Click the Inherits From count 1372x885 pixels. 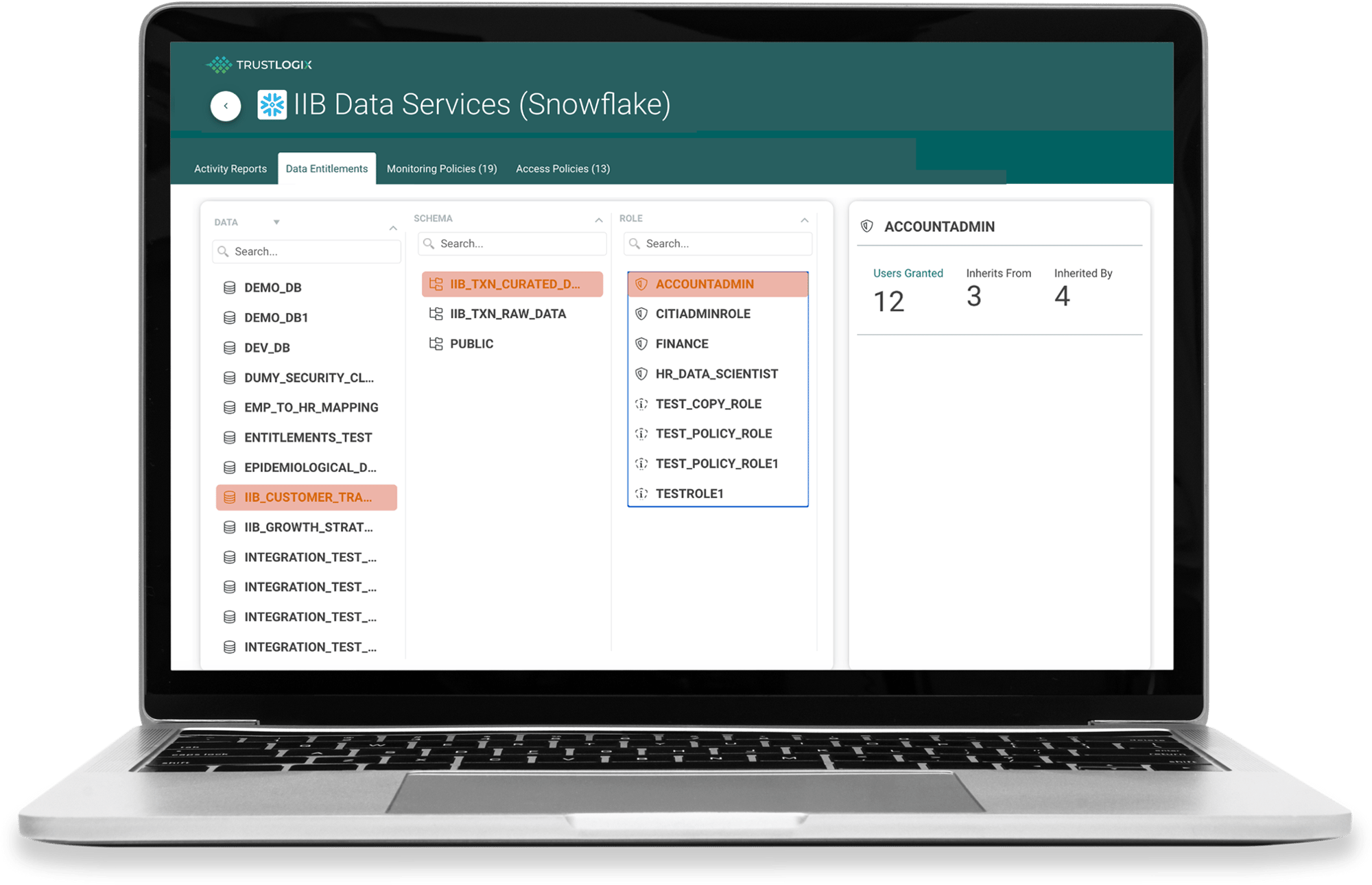(973, 297)
